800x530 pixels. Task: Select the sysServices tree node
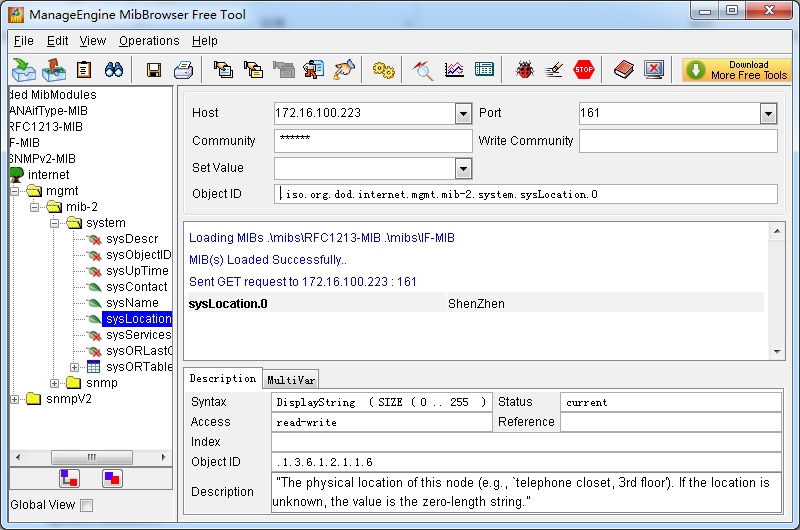click(138, 335)
